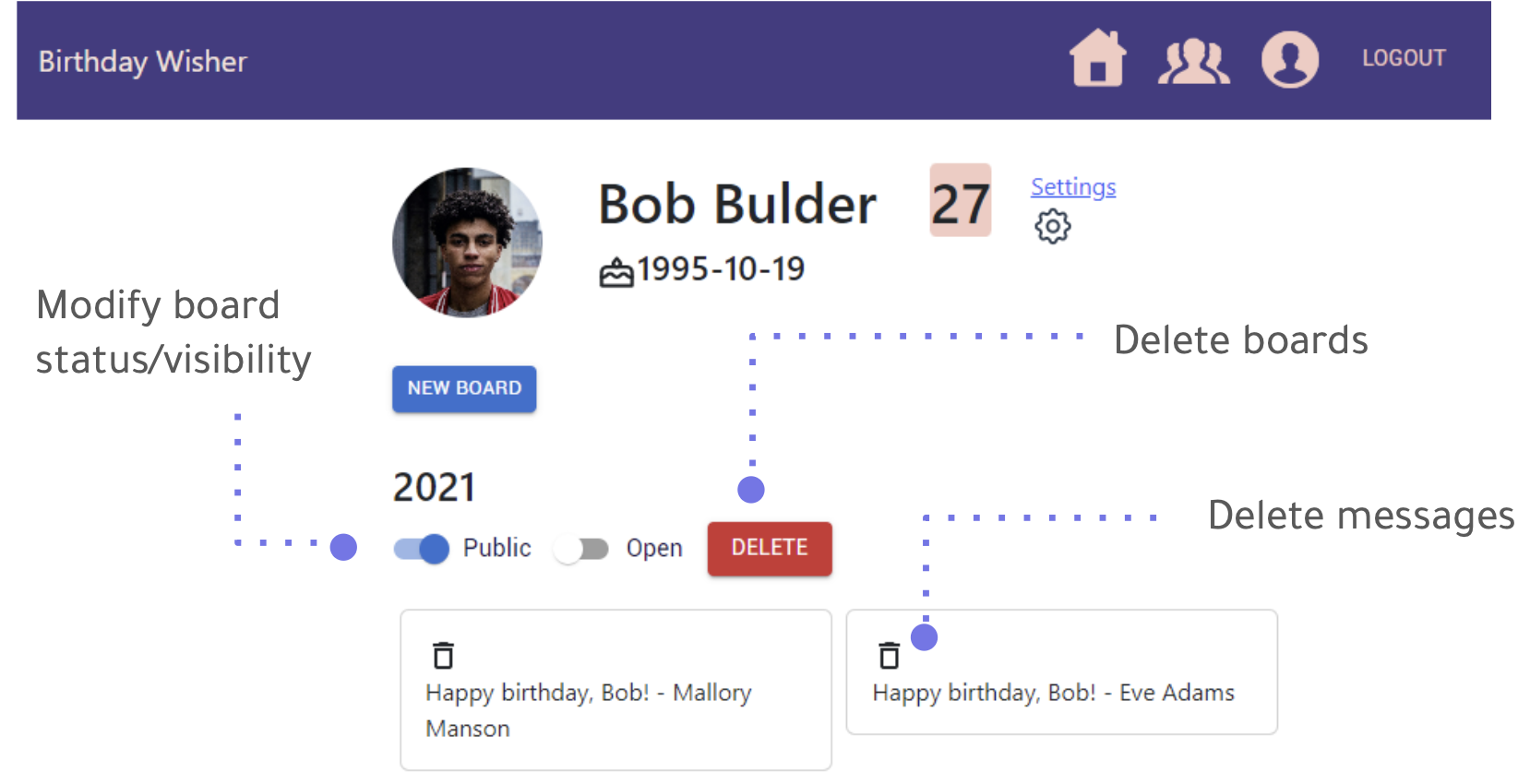
Task: Open the profile icon in the navbar
Action: click(x=1289, y=59)
